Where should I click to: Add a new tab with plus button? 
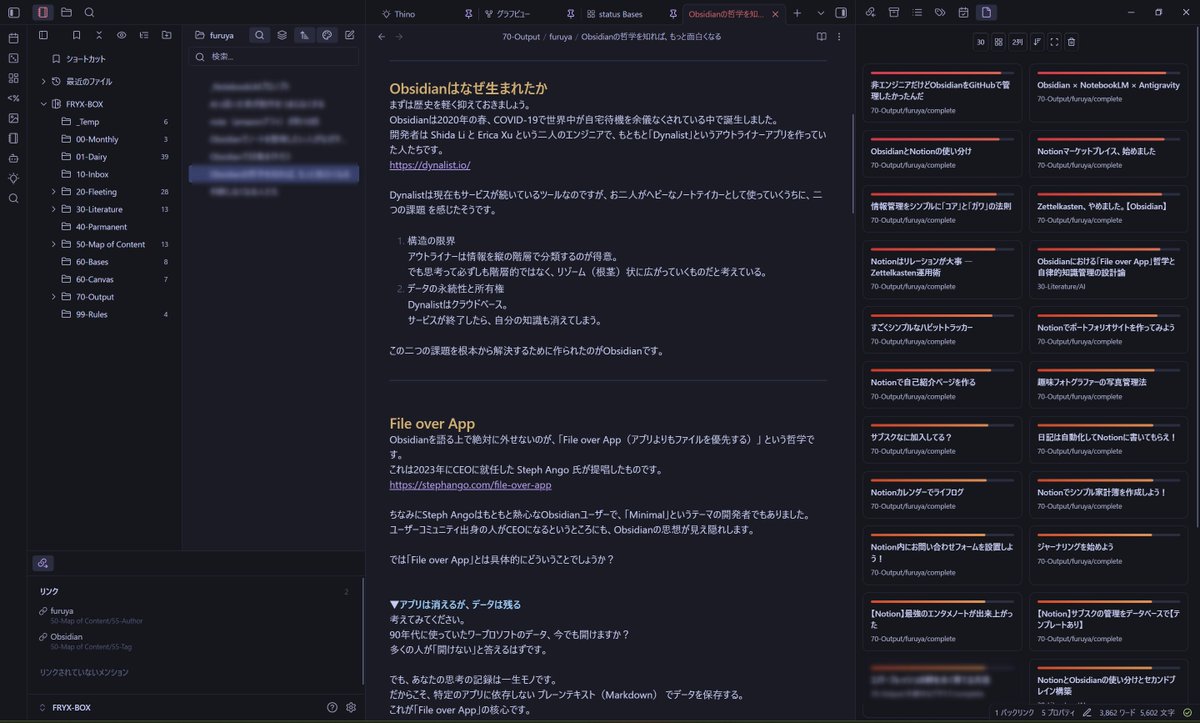[797, 13]
